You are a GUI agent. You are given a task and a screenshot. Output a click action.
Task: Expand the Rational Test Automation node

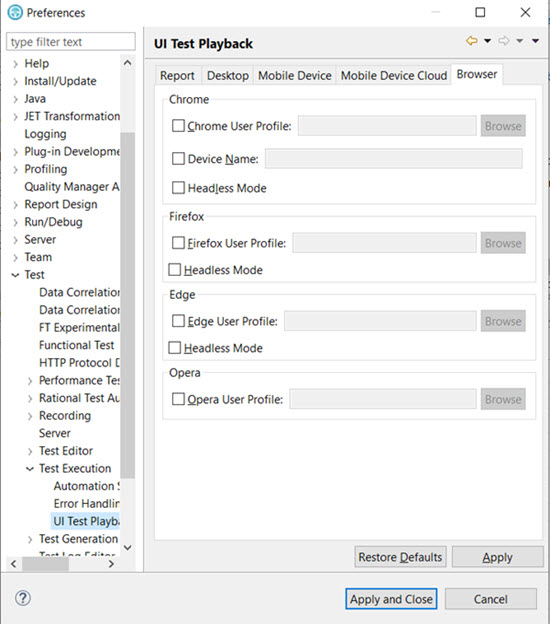pyautogui.click(x=30, y=398)
